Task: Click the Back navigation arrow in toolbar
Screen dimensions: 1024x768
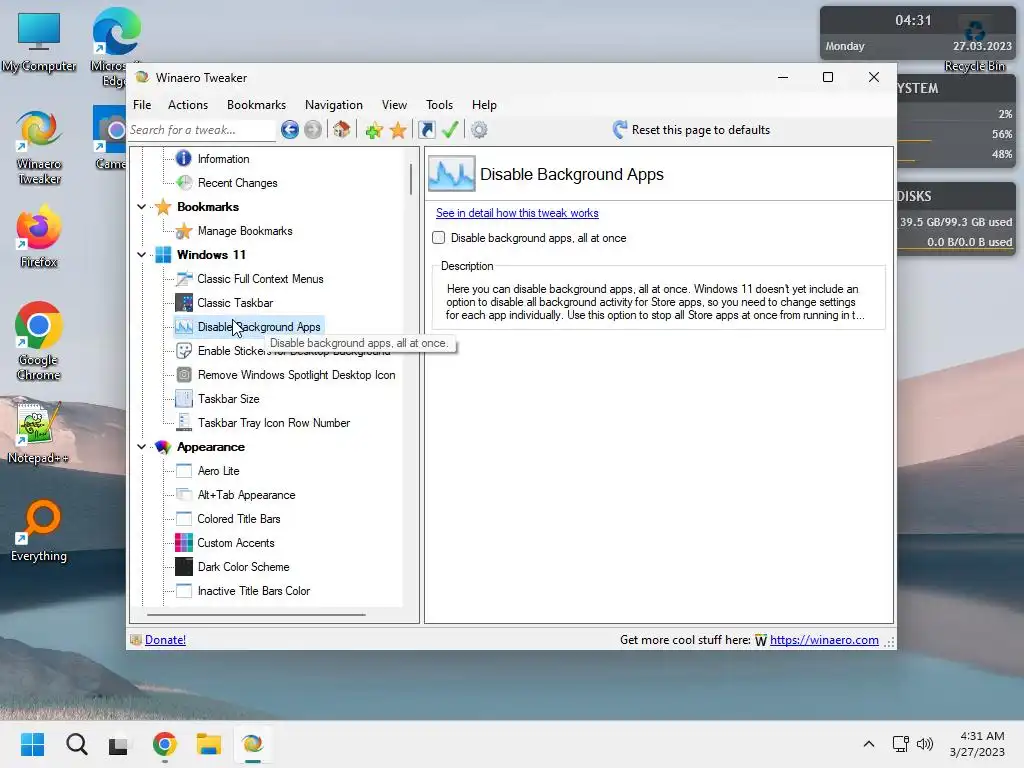Action: coord(290,130)
